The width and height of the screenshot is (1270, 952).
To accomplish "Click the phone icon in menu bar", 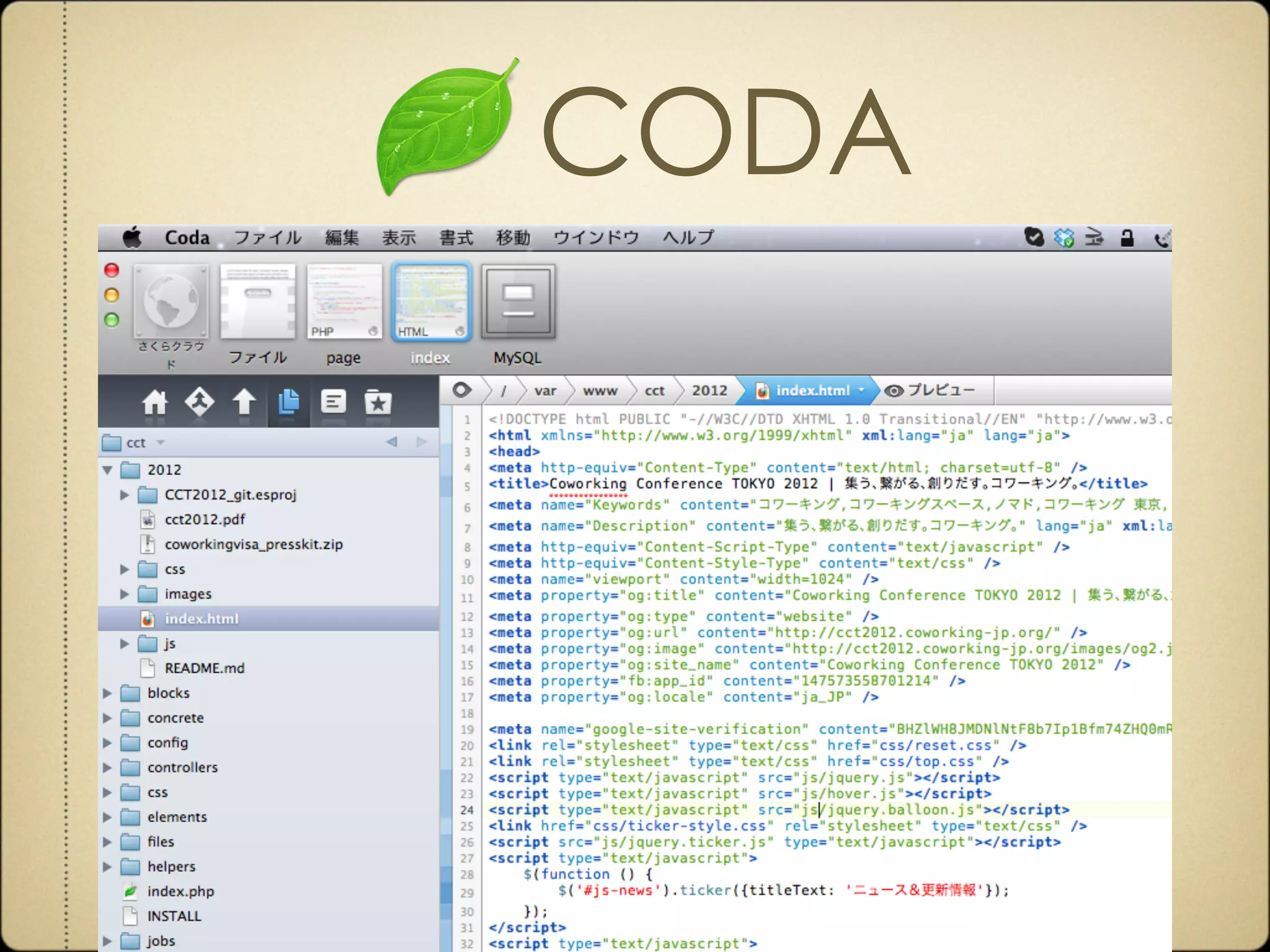I will point(1162,238).
